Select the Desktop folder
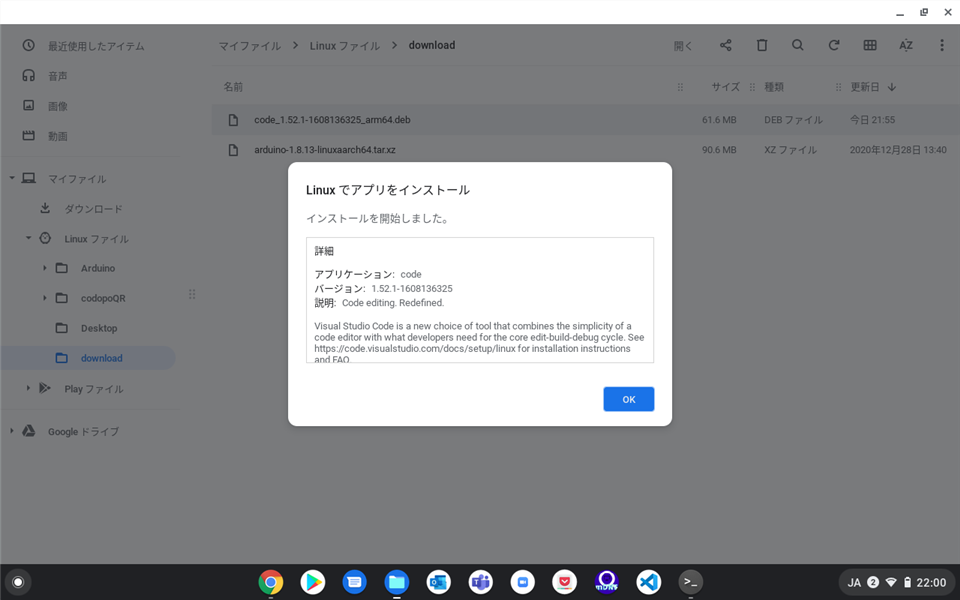The height and width of the screenshot is (600, 960). 99,328
